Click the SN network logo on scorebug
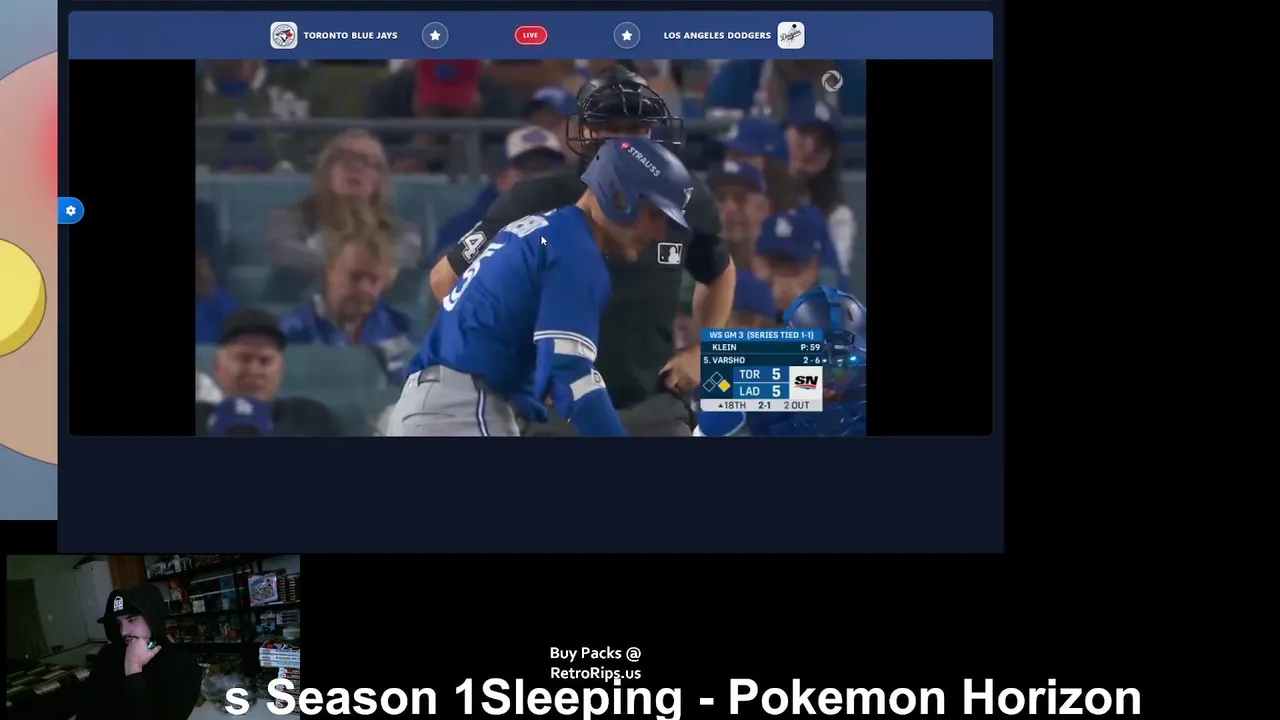The height and width of the screenshot is (720, 1280). pyautogui.click(x=806, y=381)
